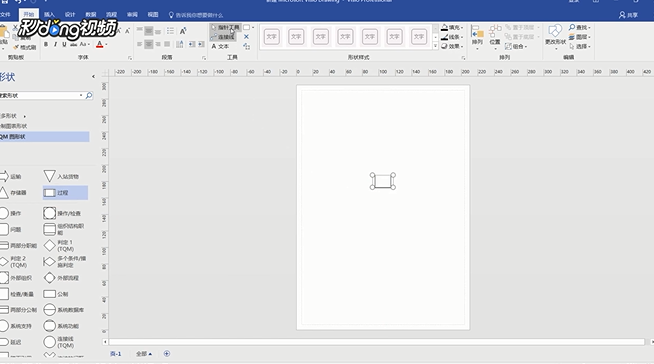Select the 系统功能 shape in stencil
The image size is (654, 364).
tap(62, 326)
